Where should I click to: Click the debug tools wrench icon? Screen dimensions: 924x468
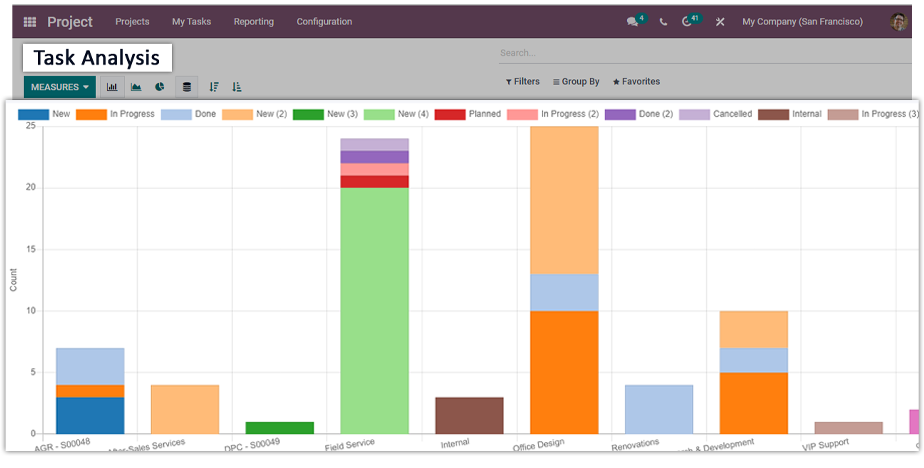pyautogui.click(x=720, y=22)
